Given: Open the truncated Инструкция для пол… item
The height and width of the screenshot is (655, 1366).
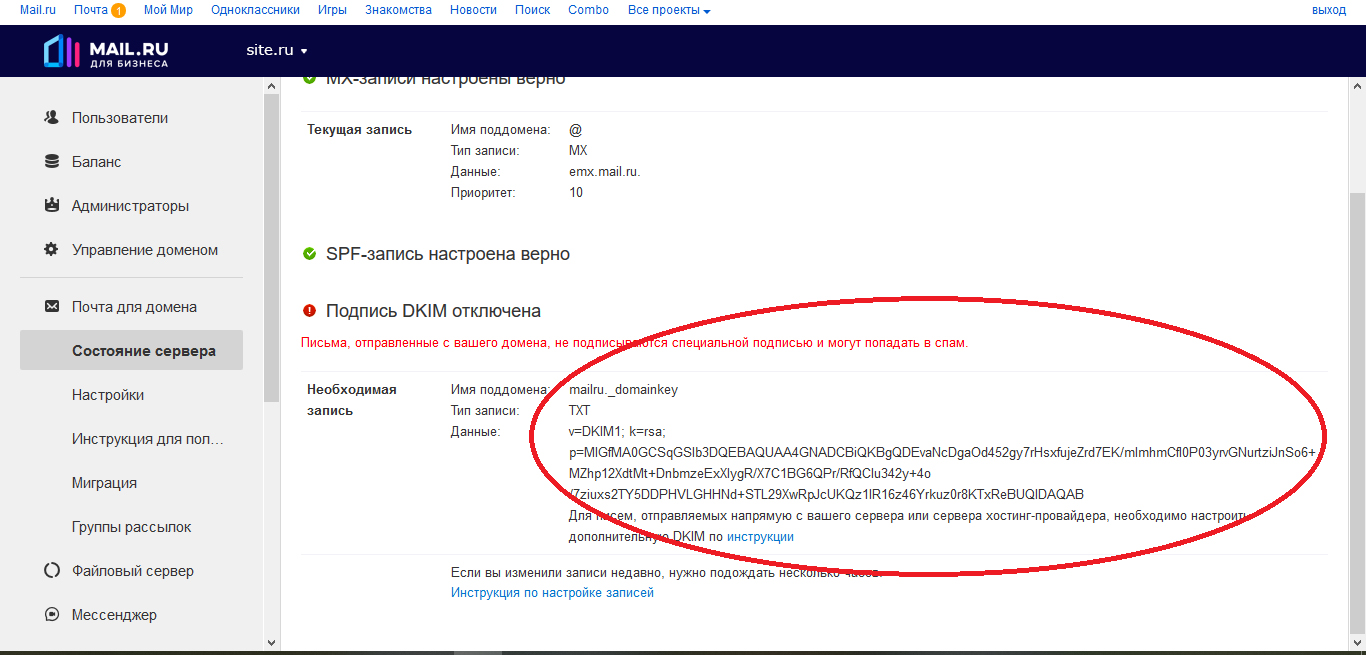Looking at the screenshot, I should tap(147, 439).
